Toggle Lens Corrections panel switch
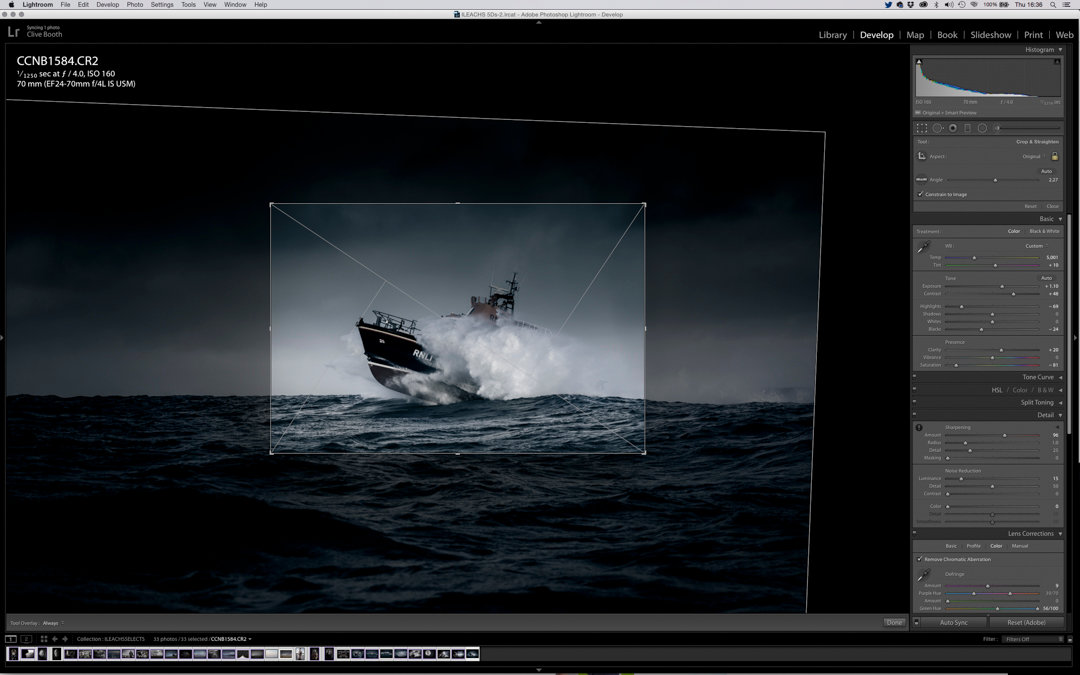The image size is (1080, 675). 915,533
